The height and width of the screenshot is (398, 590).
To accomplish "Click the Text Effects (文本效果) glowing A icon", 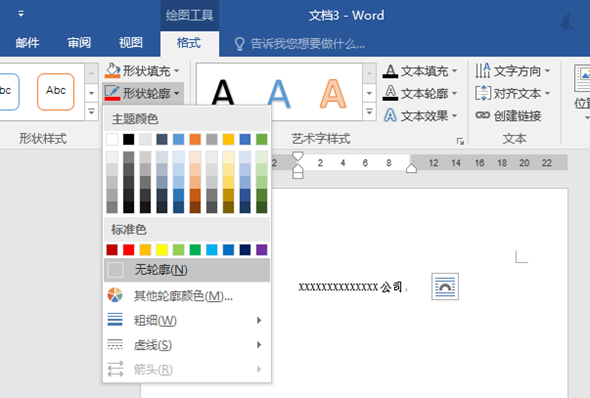I will 390,115.
